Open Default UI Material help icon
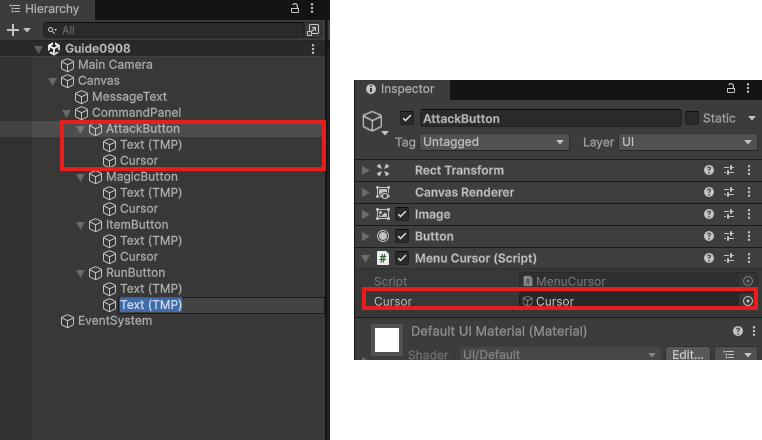Screen dimensions: 762x440 click(x=738, y=332)
